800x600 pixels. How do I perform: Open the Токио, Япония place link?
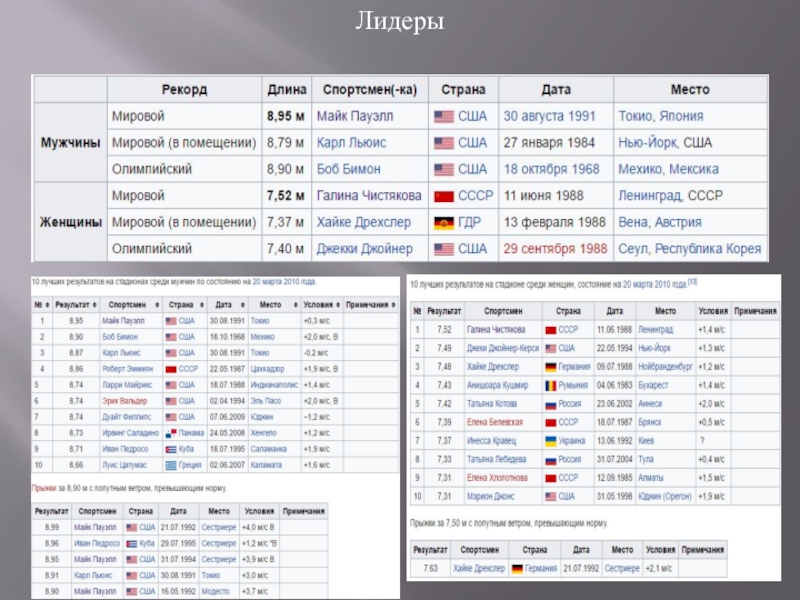(x=661, y=116)
